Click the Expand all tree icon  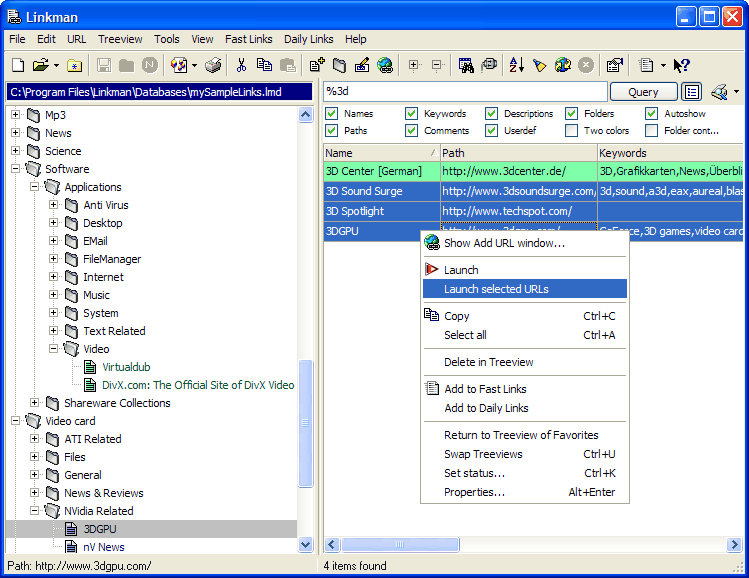[414, 65]
